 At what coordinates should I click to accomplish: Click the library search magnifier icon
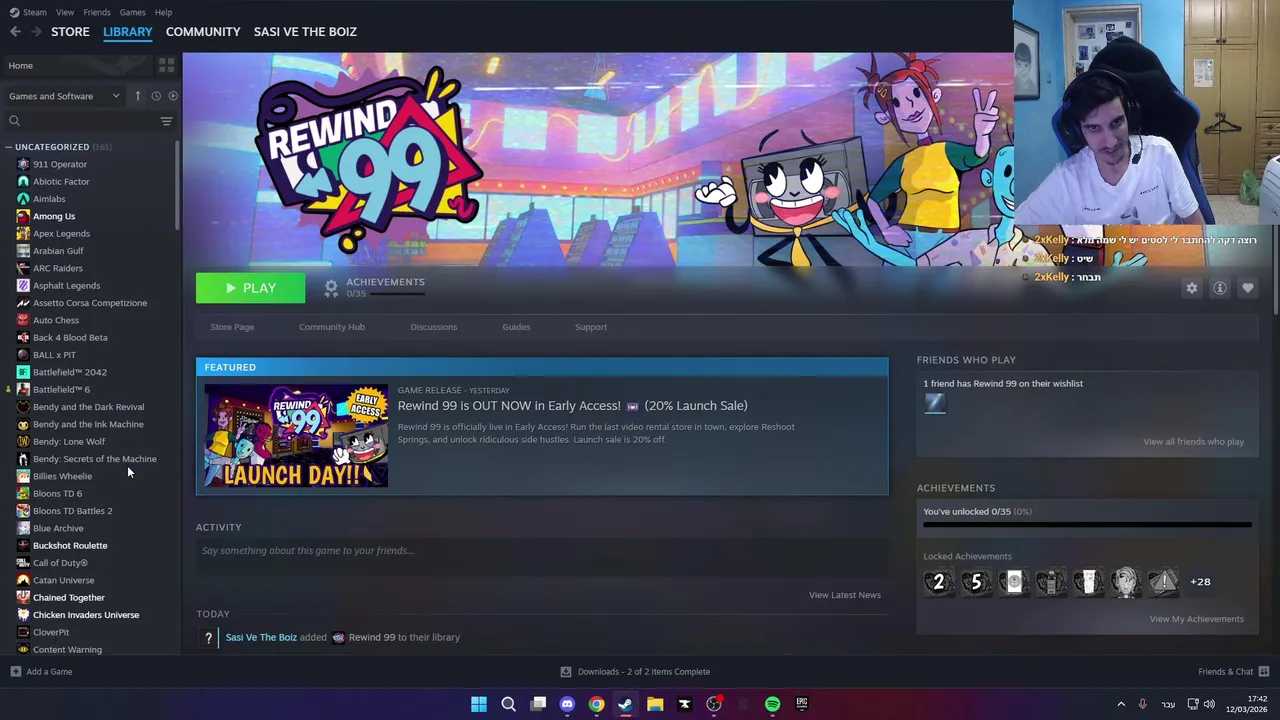click(14, 121)
